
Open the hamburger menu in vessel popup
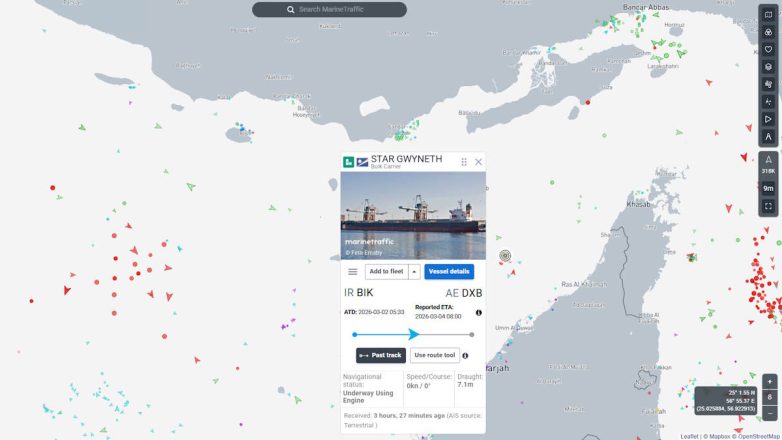tap(353, 272)
